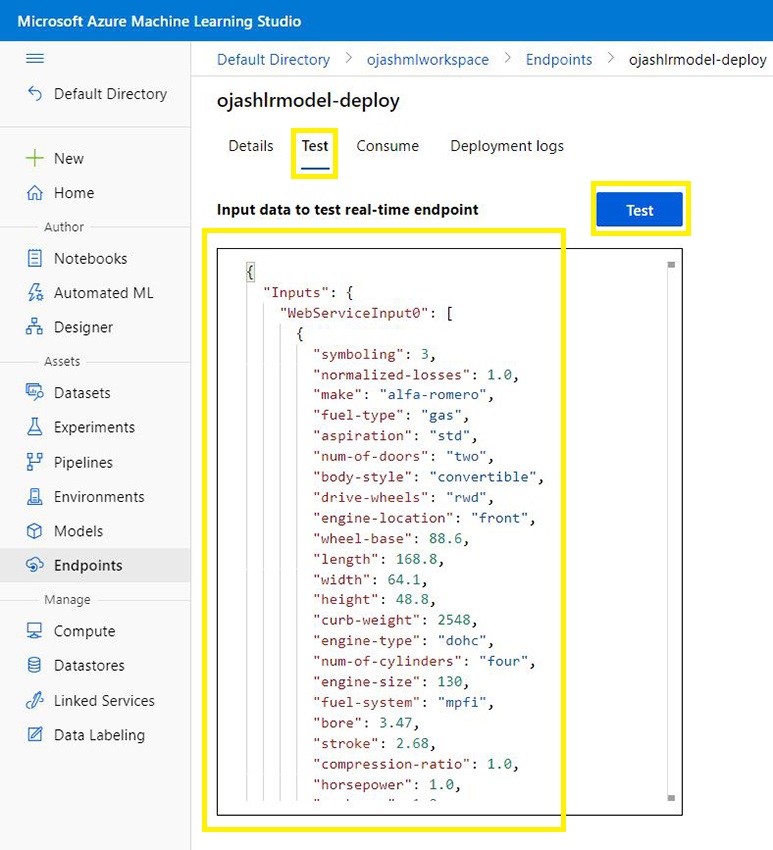Viewport: 773px width, 850px height.
Task: Go to Default Directory breadcrumb link
Action: 273,59
